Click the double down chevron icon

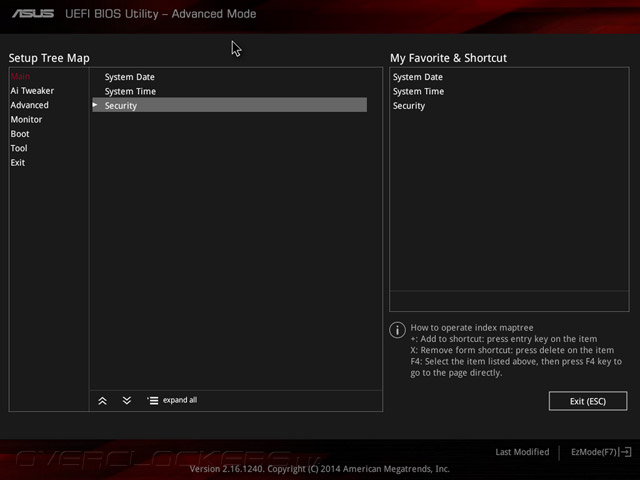tap(127, 400)
